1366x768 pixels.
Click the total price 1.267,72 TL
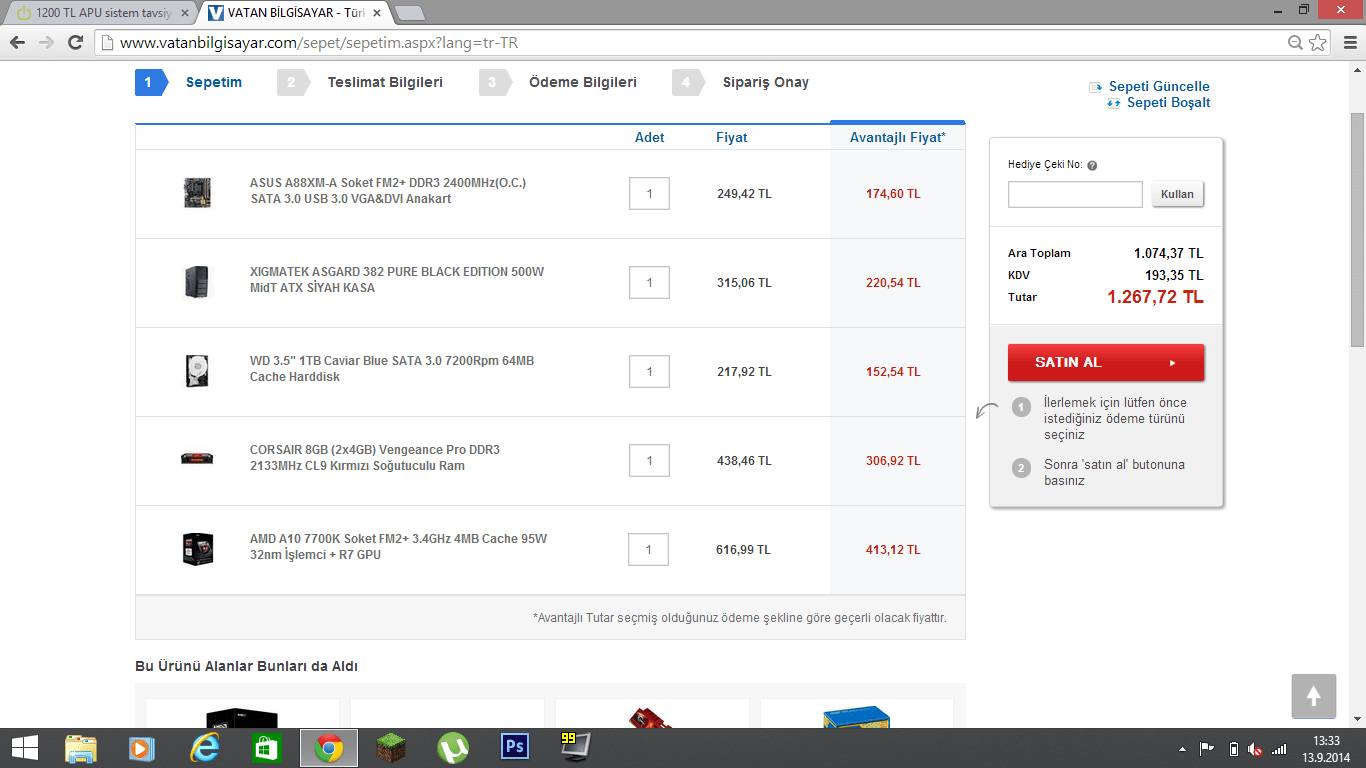(x=1155, y=297)
